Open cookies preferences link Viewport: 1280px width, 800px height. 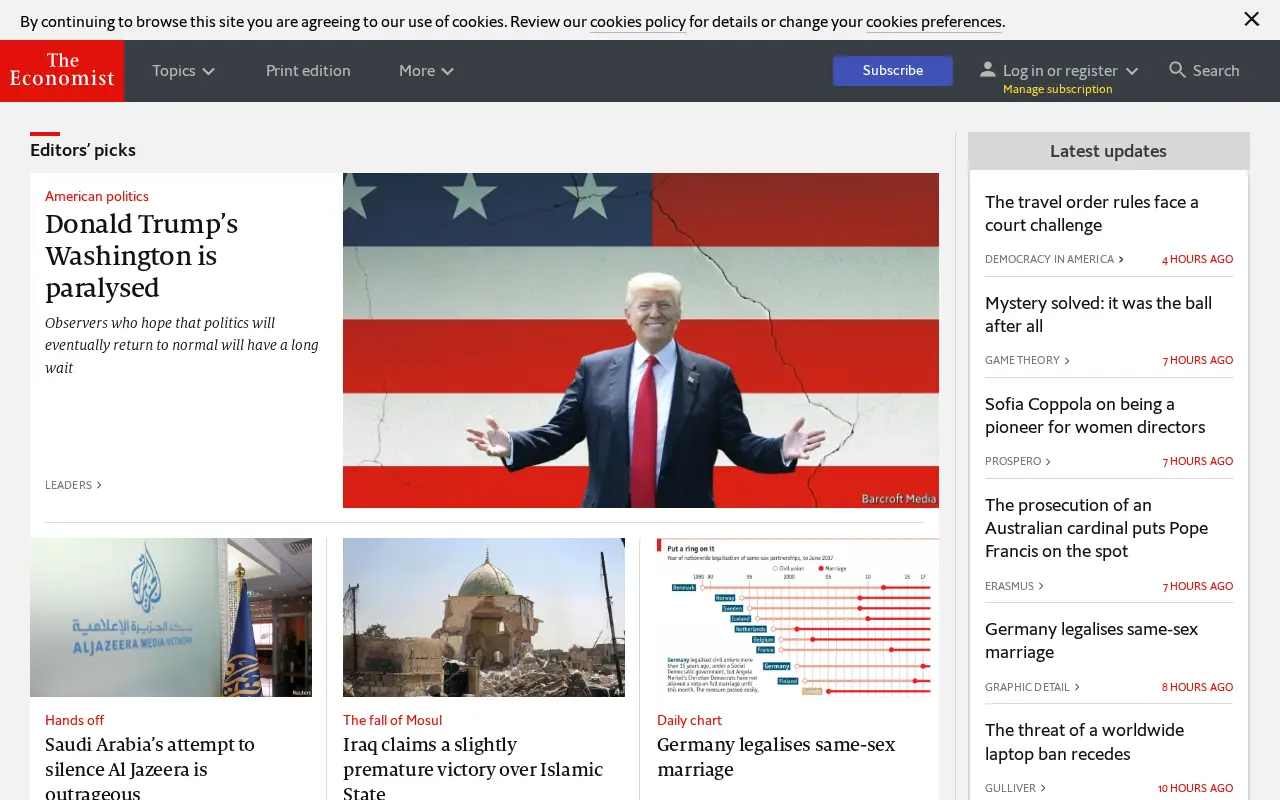[x=934, y=22]
